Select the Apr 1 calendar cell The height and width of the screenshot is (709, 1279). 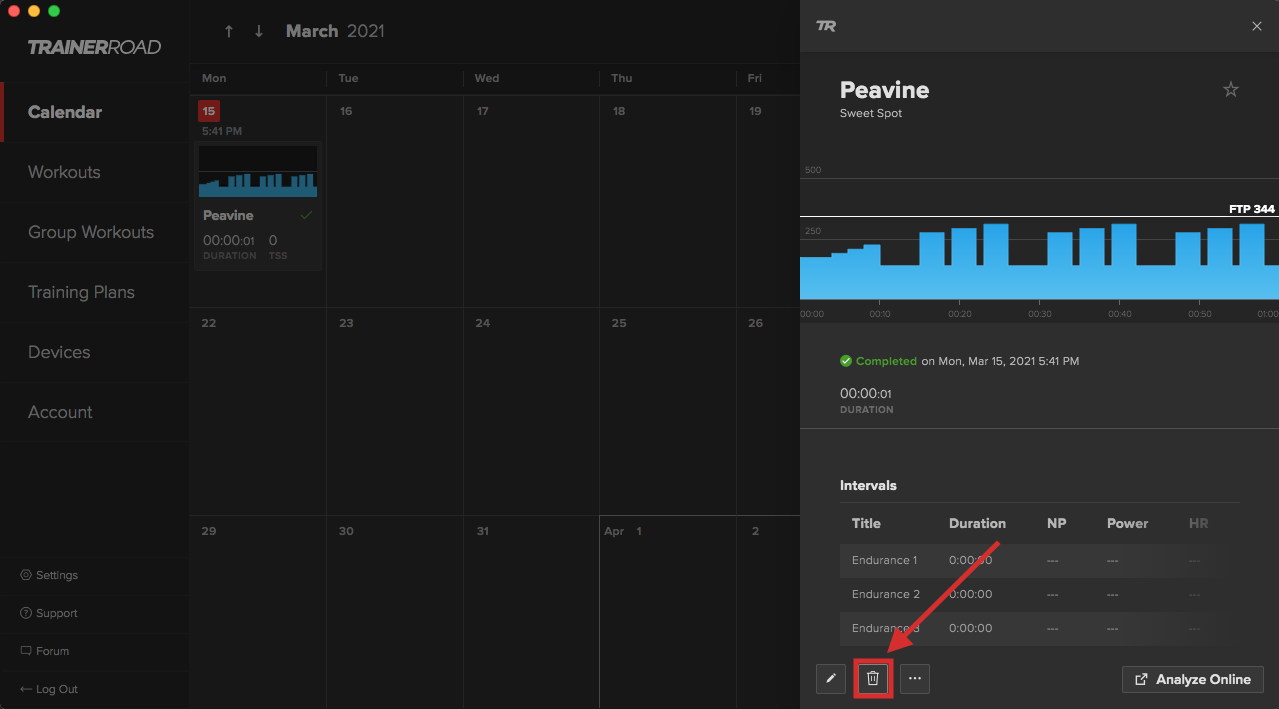click(x=668, y=612)
